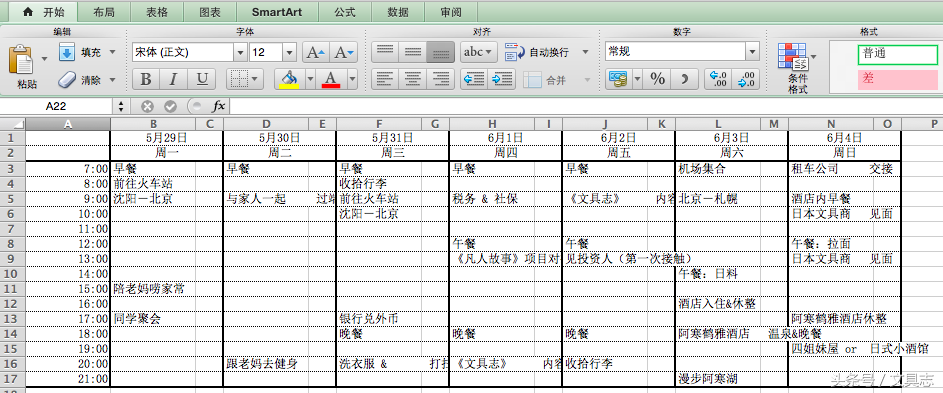The width and height of the screenshot is (943, 393).
Task: Select the Bad (差) cell style
Action: click(897, 79)
